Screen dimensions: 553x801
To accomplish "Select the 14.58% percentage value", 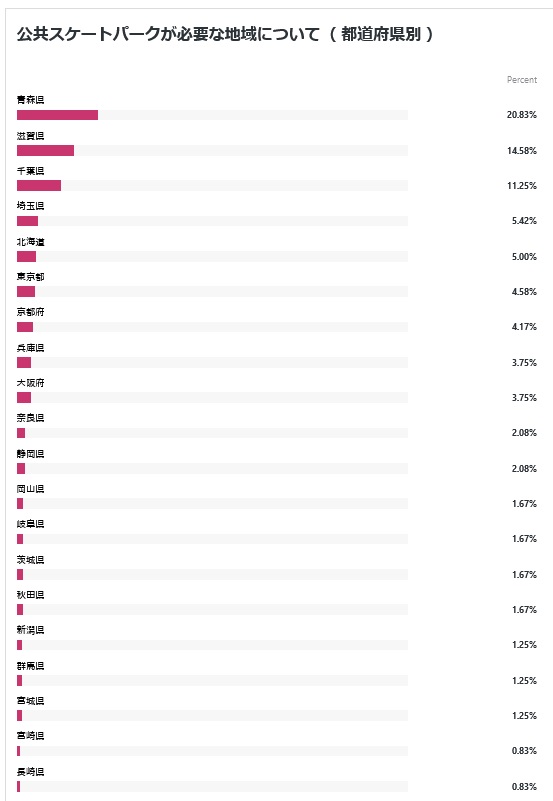I will (x=521, y=151).
